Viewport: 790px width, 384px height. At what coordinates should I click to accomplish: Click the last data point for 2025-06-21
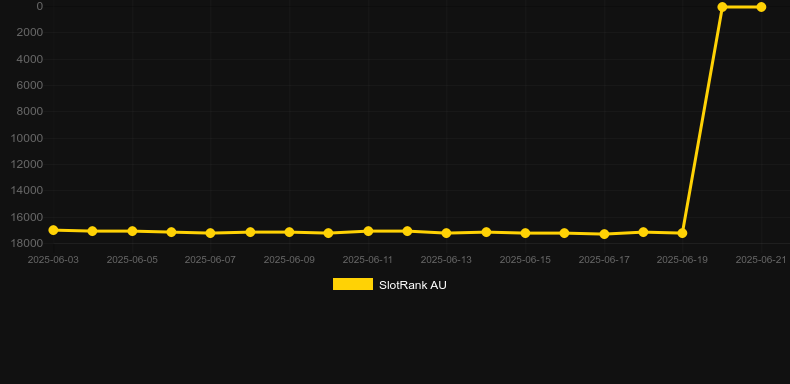click(x=761, y=7)
